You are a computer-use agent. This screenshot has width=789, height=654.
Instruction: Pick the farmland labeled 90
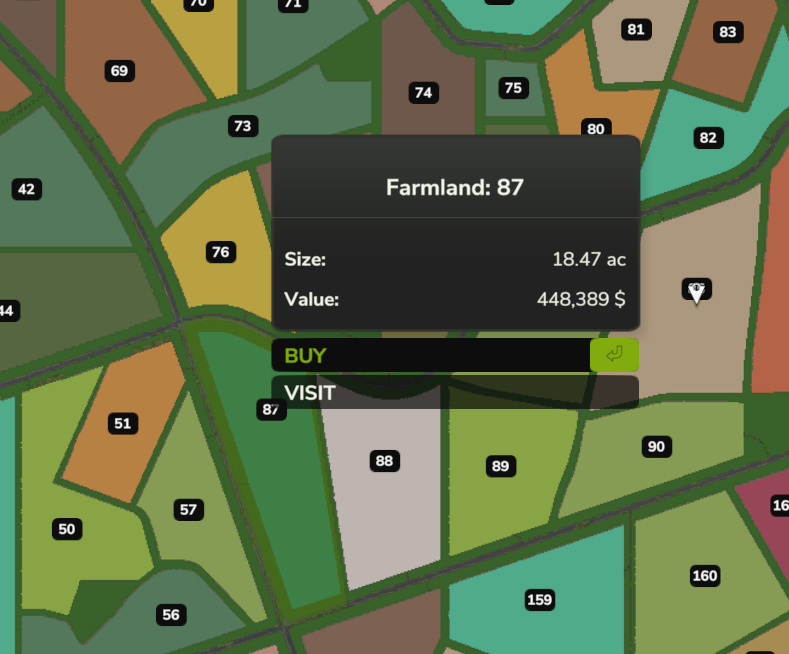click(656, 447)
